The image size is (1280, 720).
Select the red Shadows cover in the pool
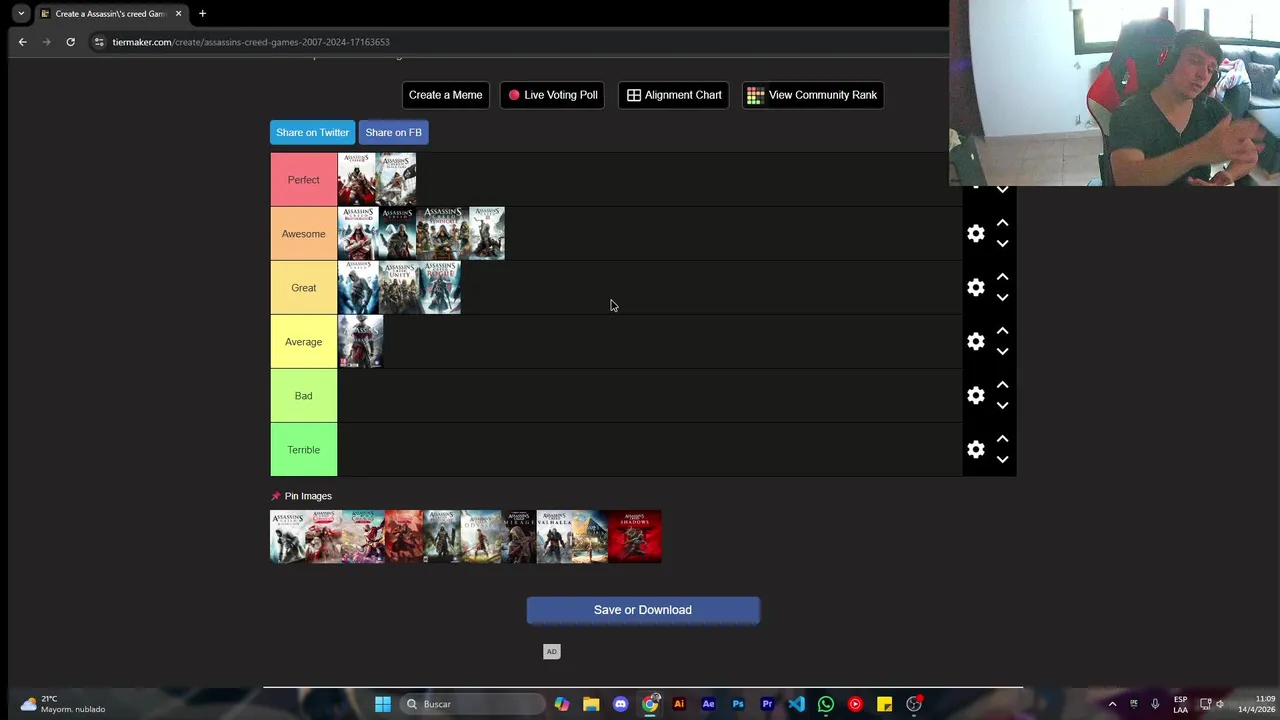pyautogui.click(x=634, y=537)
